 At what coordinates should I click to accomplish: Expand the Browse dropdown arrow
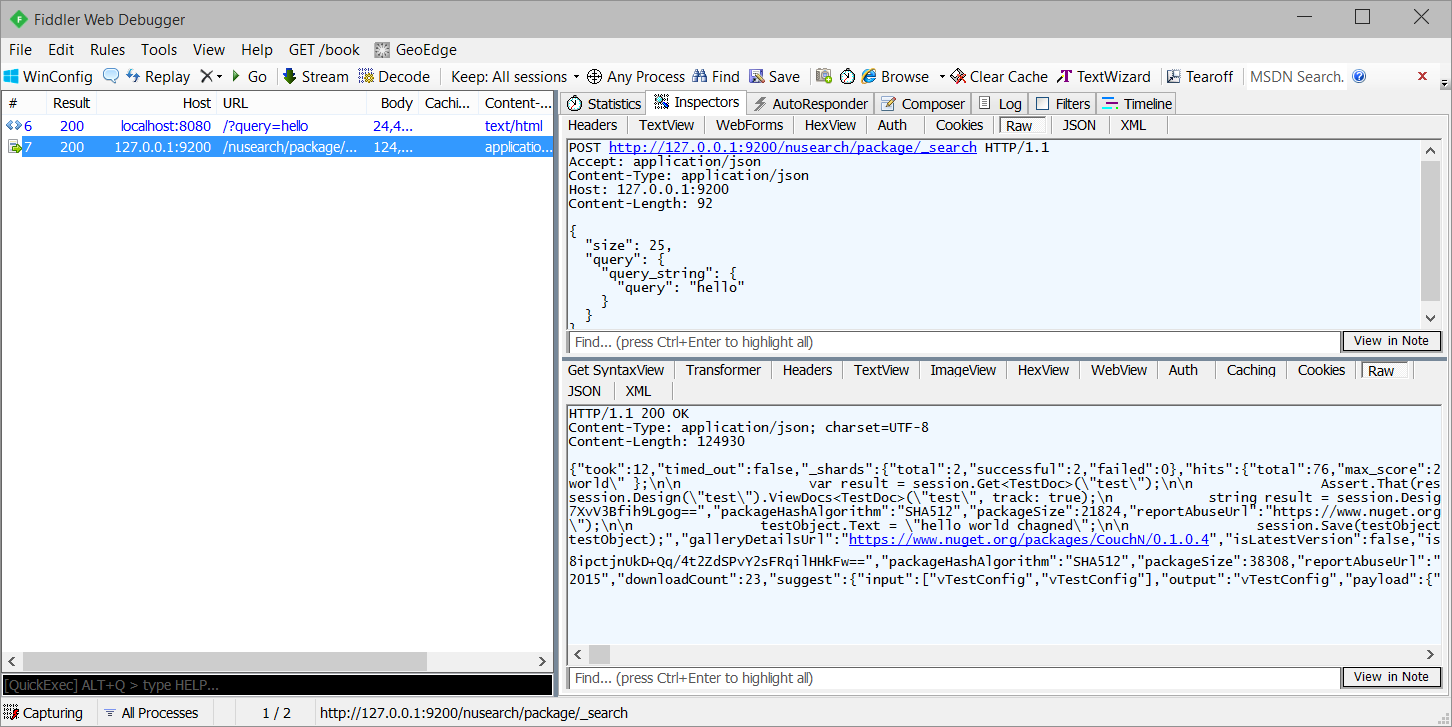[941, 76]
